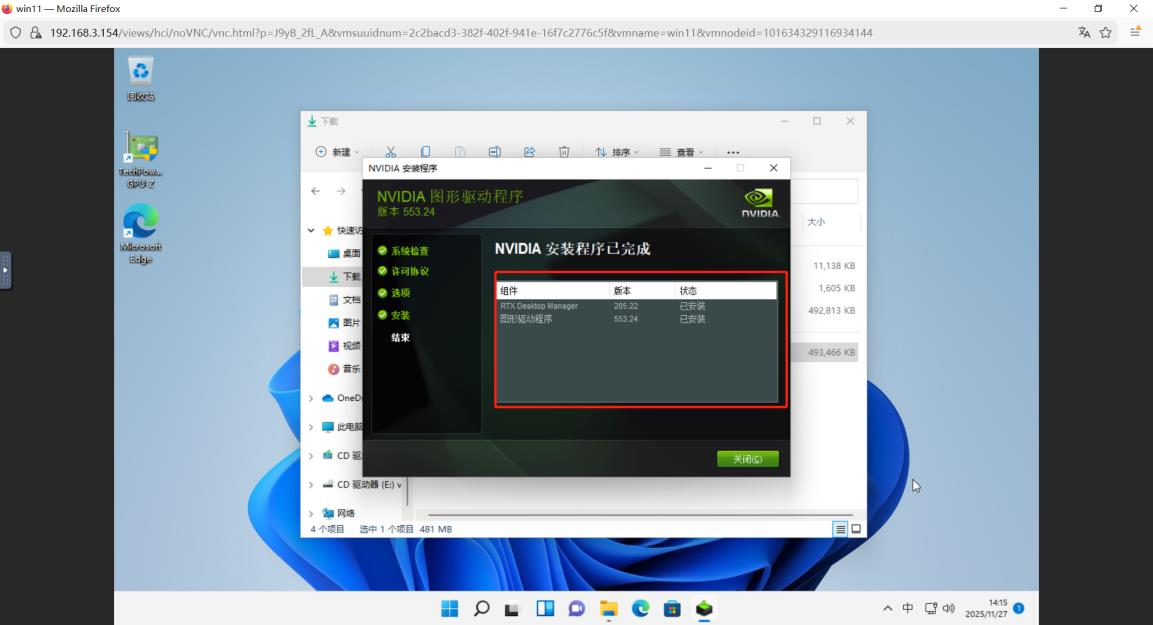
Task: Click the NVIDIA installer icon on the taskbar
Action: point(703,607)
